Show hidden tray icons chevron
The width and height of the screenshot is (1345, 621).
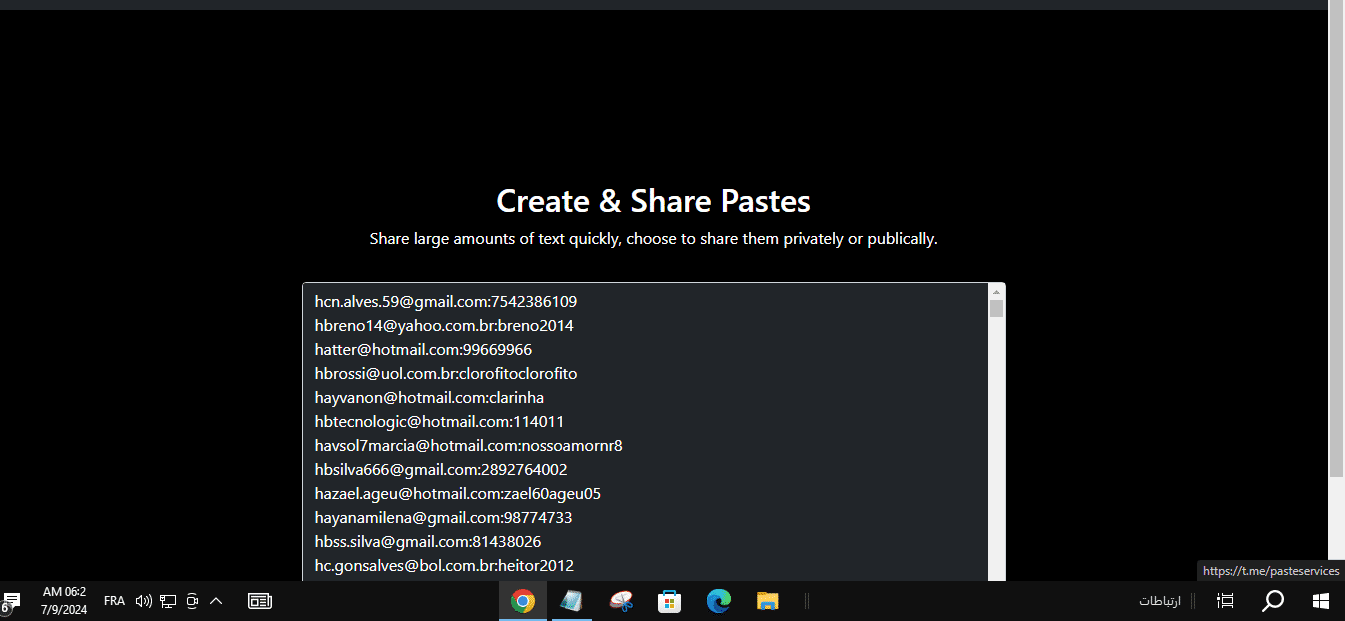[x=216, y=601]
